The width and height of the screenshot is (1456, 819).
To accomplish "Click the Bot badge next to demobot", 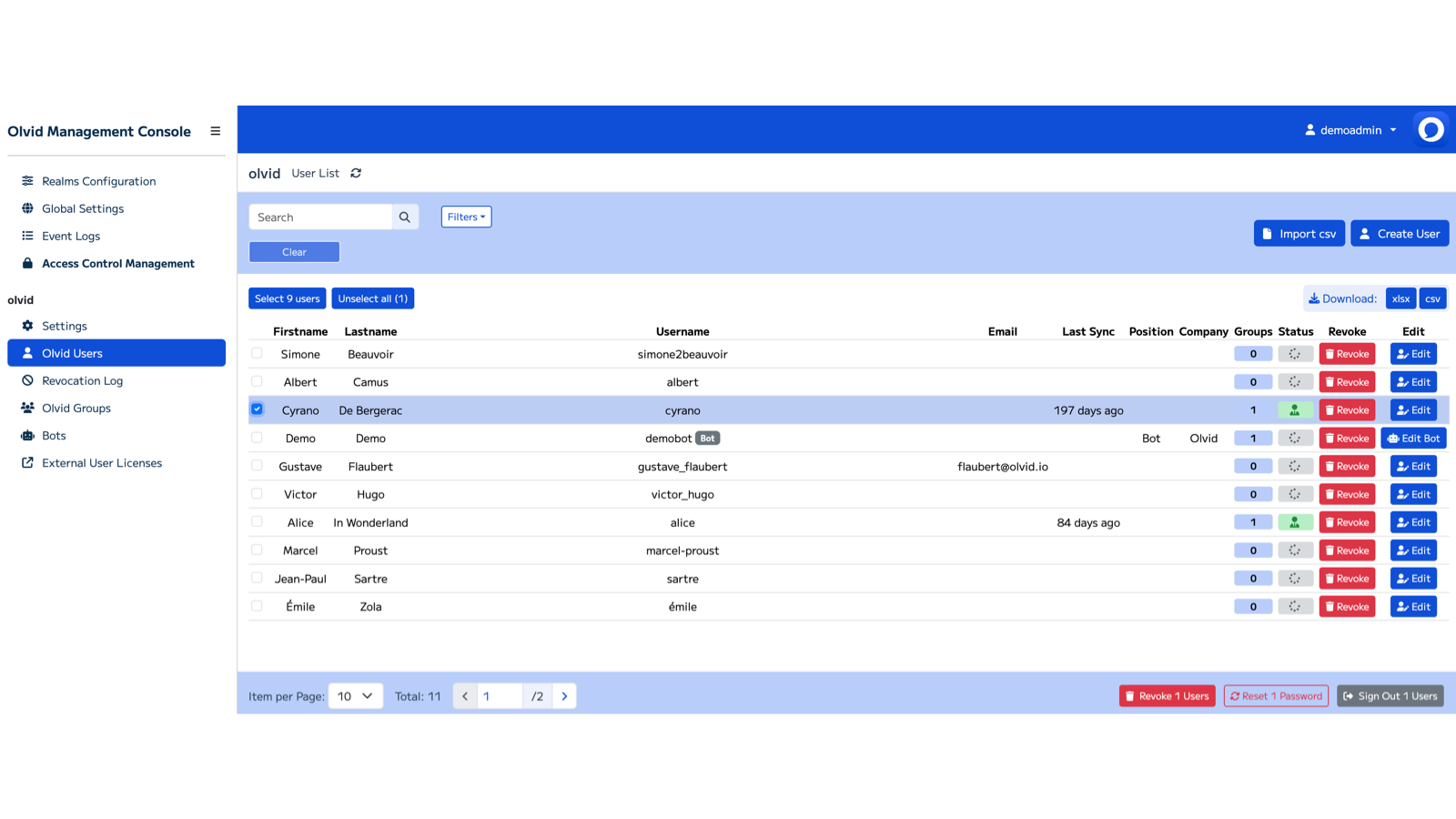I will [x=707, y=439].
